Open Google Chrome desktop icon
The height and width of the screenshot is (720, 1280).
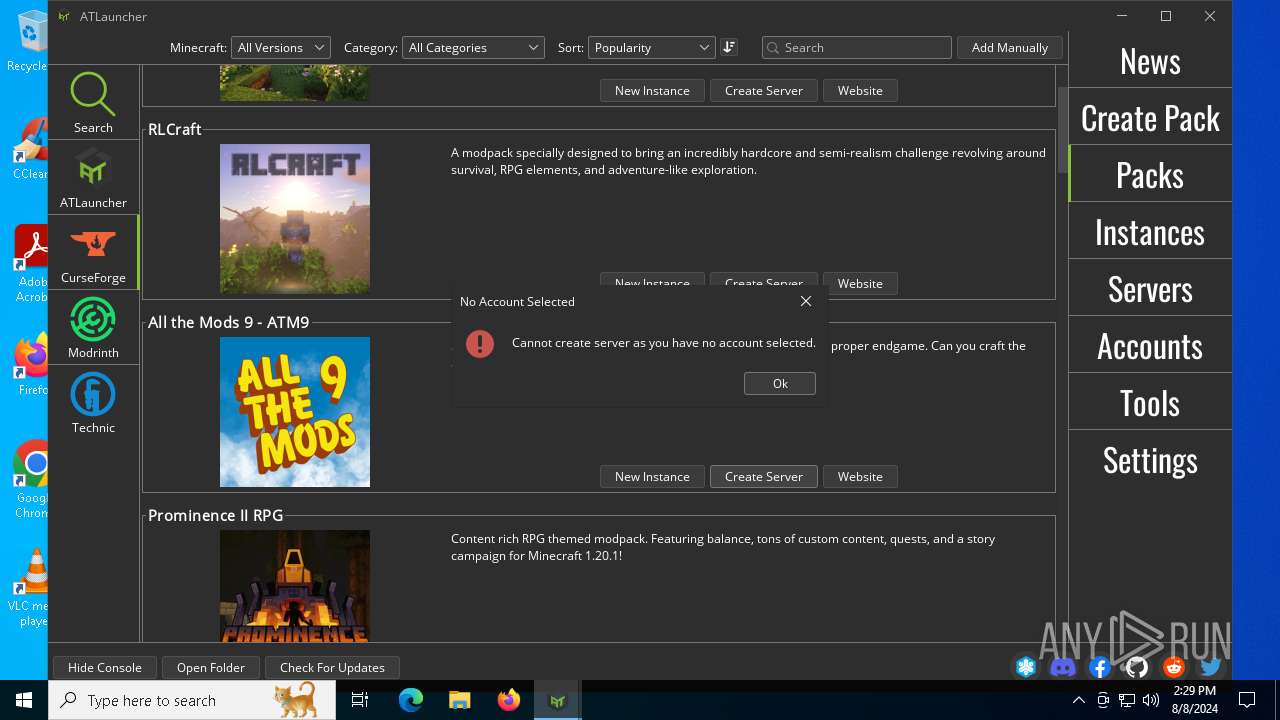(30, 480)
